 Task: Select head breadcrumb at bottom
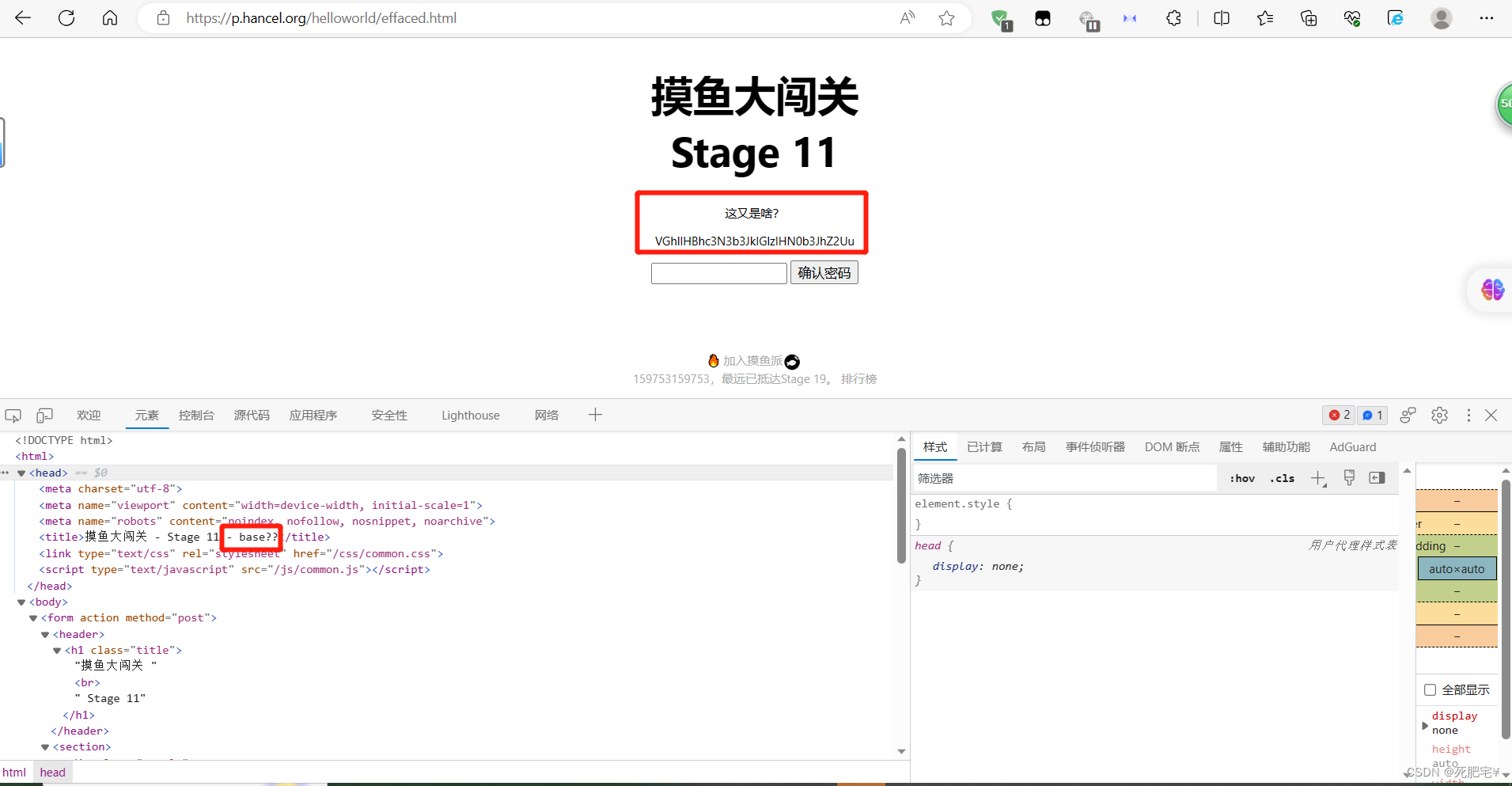53,773
